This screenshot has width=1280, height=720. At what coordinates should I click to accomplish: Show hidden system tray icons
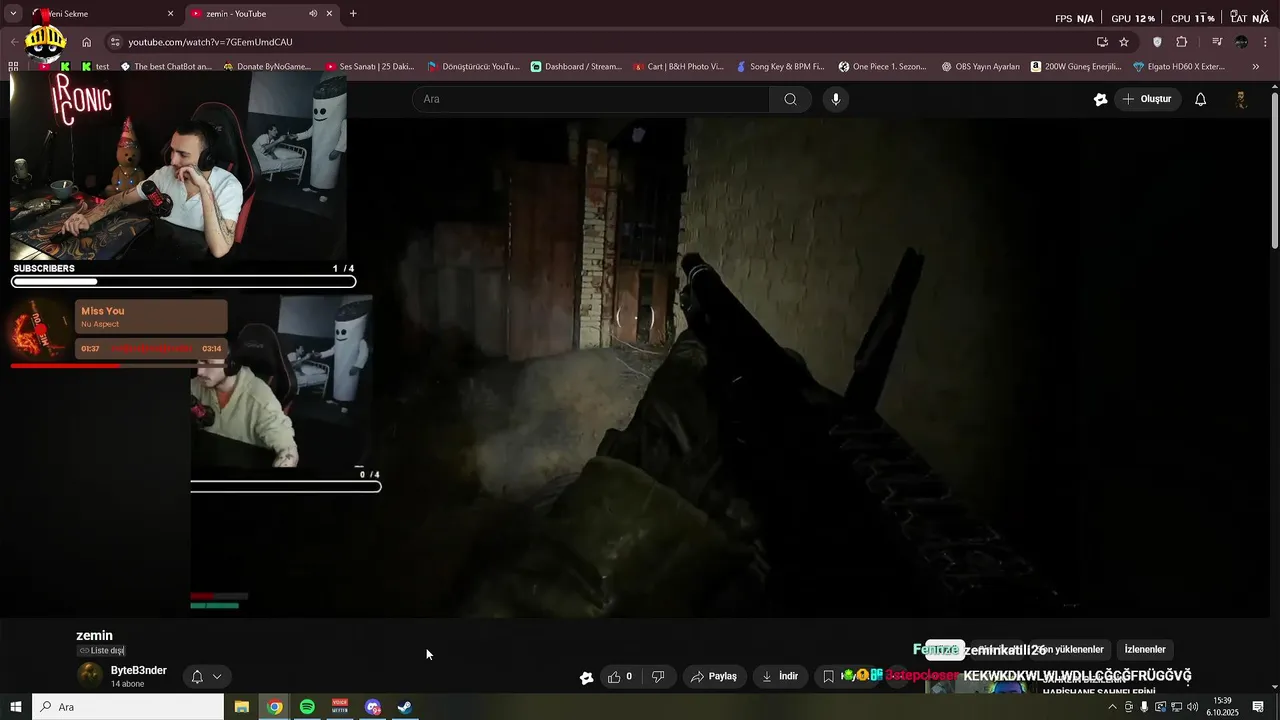[x=1112, y=707]
